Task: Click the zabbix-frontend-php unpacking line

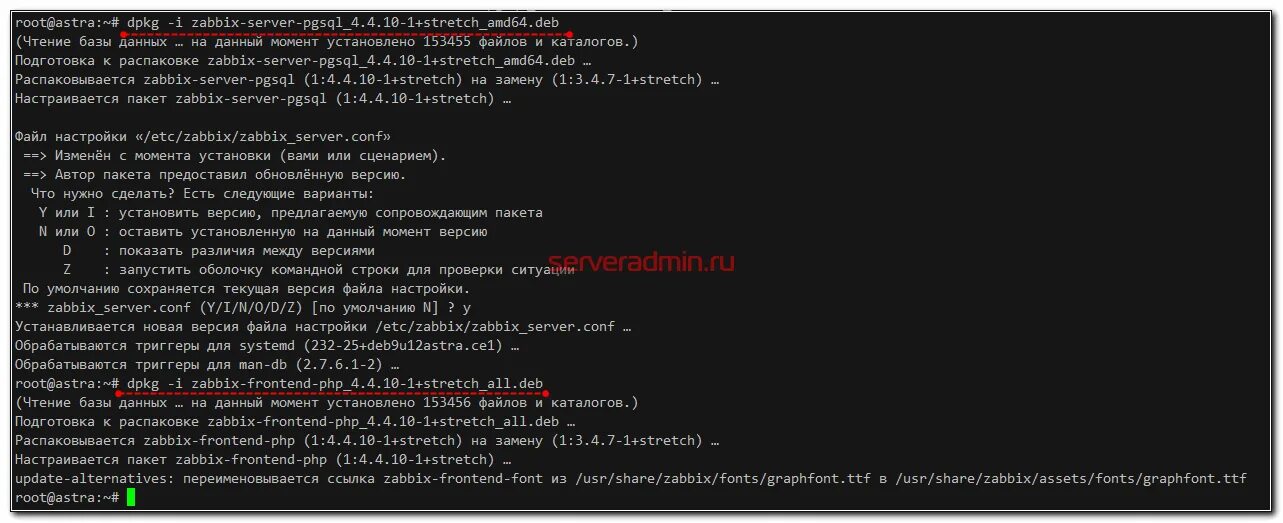Action: pos(367,441)
